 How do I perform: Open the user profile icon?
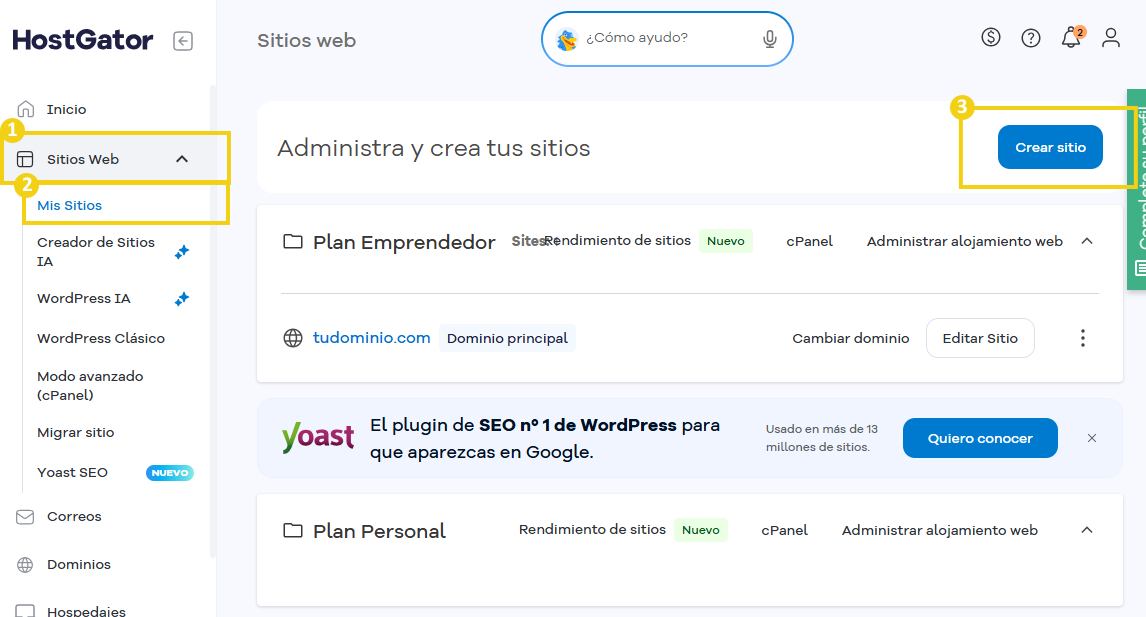(1111, 37)
